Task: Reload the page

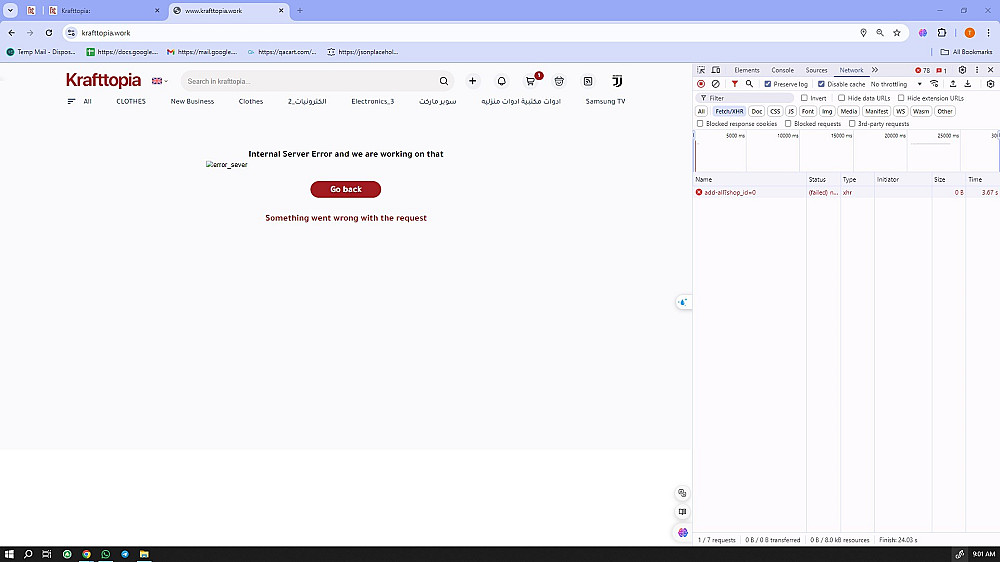Action: point(48,33)
